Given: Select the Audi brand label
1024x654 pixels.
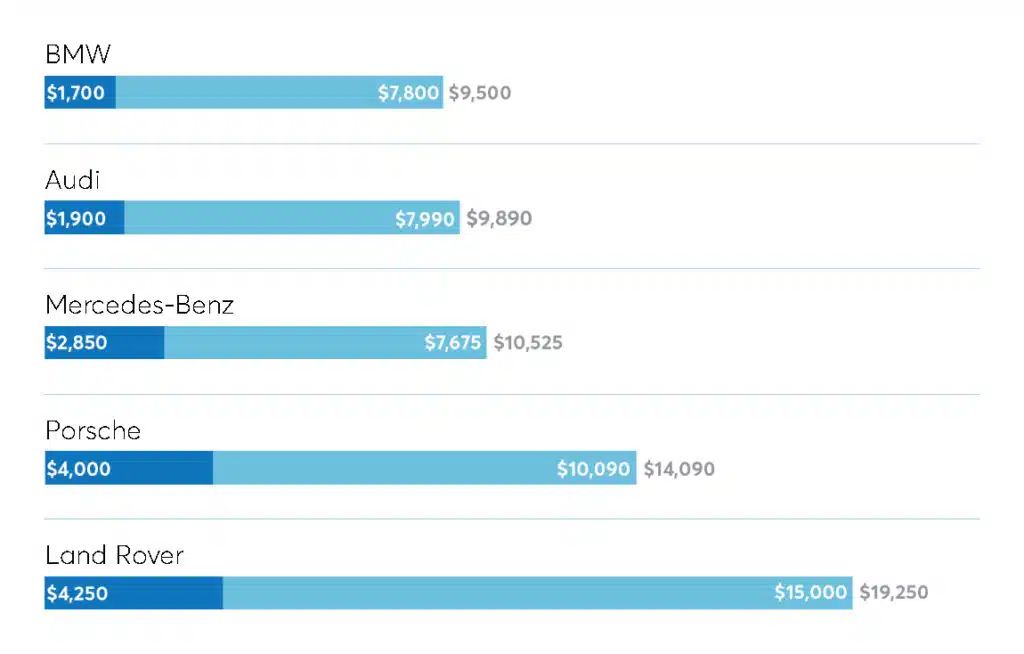Looking at the screenshot, I should coord(72,180).
